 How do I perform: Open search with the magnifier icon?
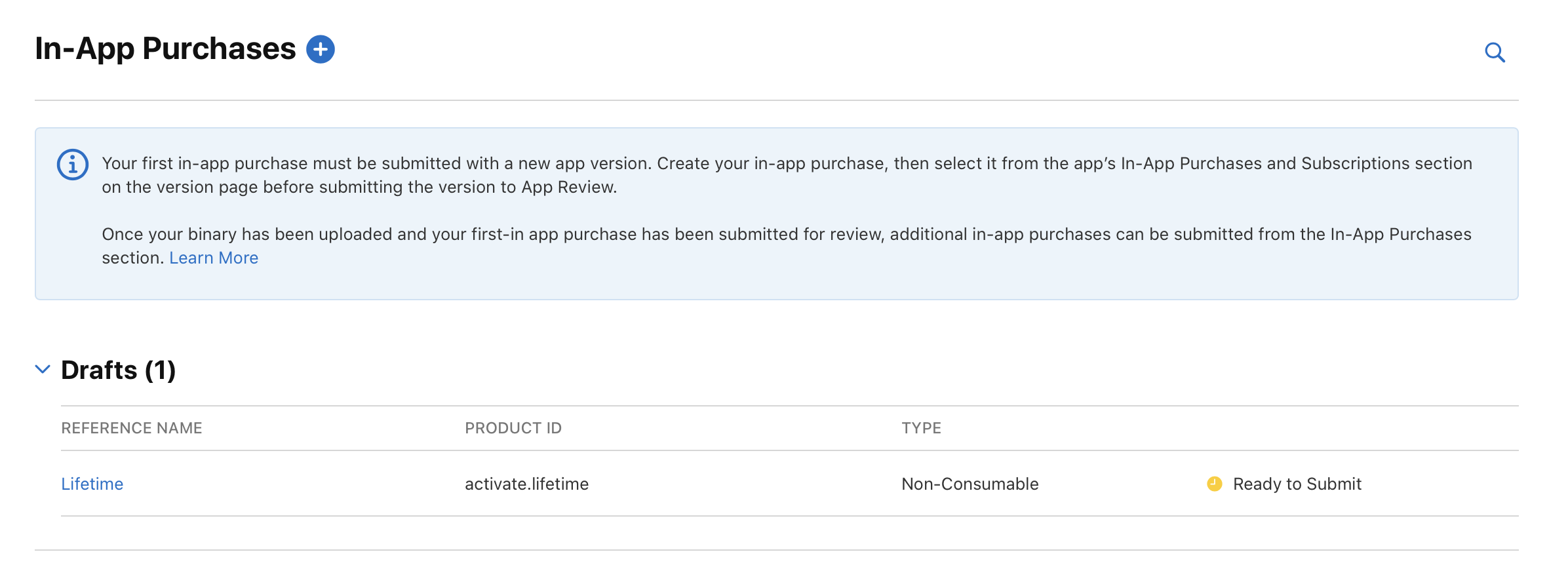click(1495, 52)
